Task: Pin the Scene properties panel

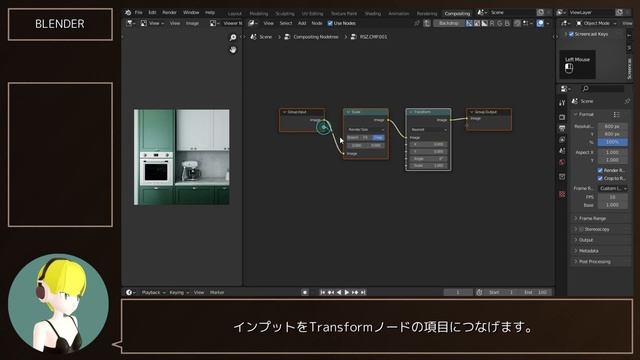Action: [x=627, y=101]
